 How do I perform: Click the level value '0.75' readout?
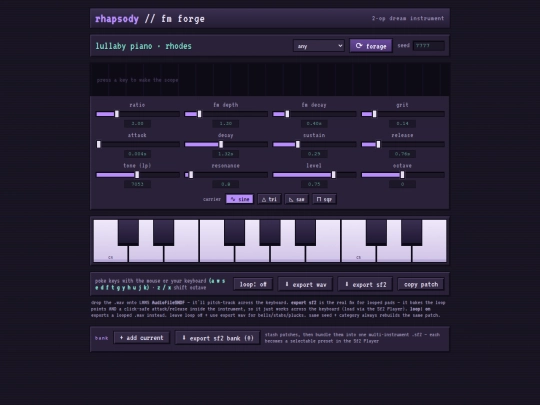click(x=314, y=184)
